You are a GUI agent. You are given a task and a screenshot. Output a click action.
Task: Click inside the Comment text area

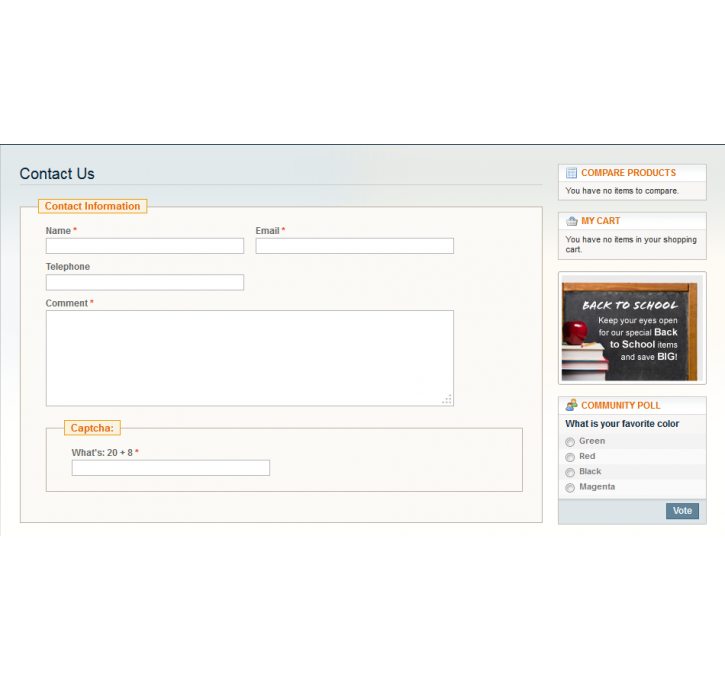tap(249, 357)
